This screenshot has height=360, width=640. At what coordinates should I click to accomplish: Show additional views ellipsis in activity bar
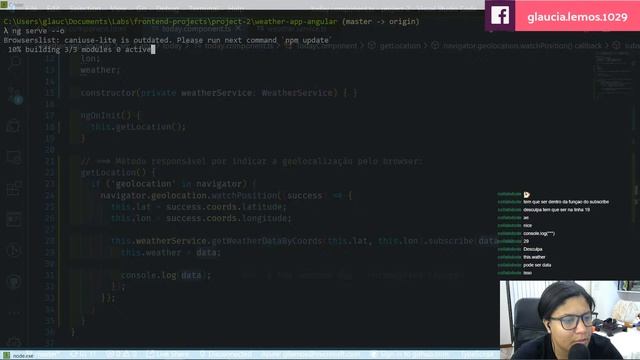[x=14, y=313]
